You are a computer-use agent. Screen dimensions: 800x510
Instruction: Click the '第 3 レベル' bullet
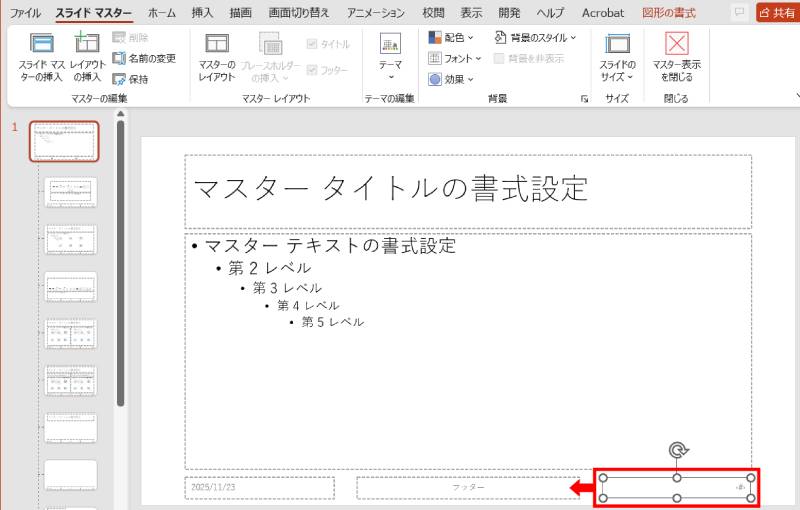[x=287, y=288]
